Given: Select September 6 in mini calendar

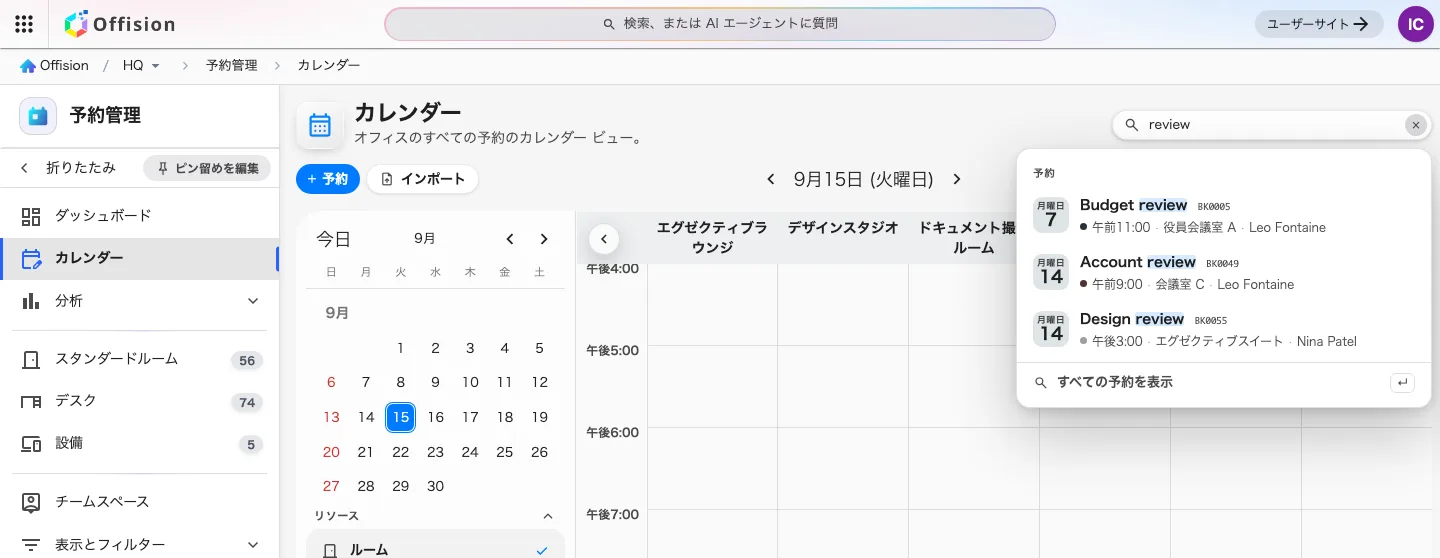Looking at the screenshot, I should (331, 382).
